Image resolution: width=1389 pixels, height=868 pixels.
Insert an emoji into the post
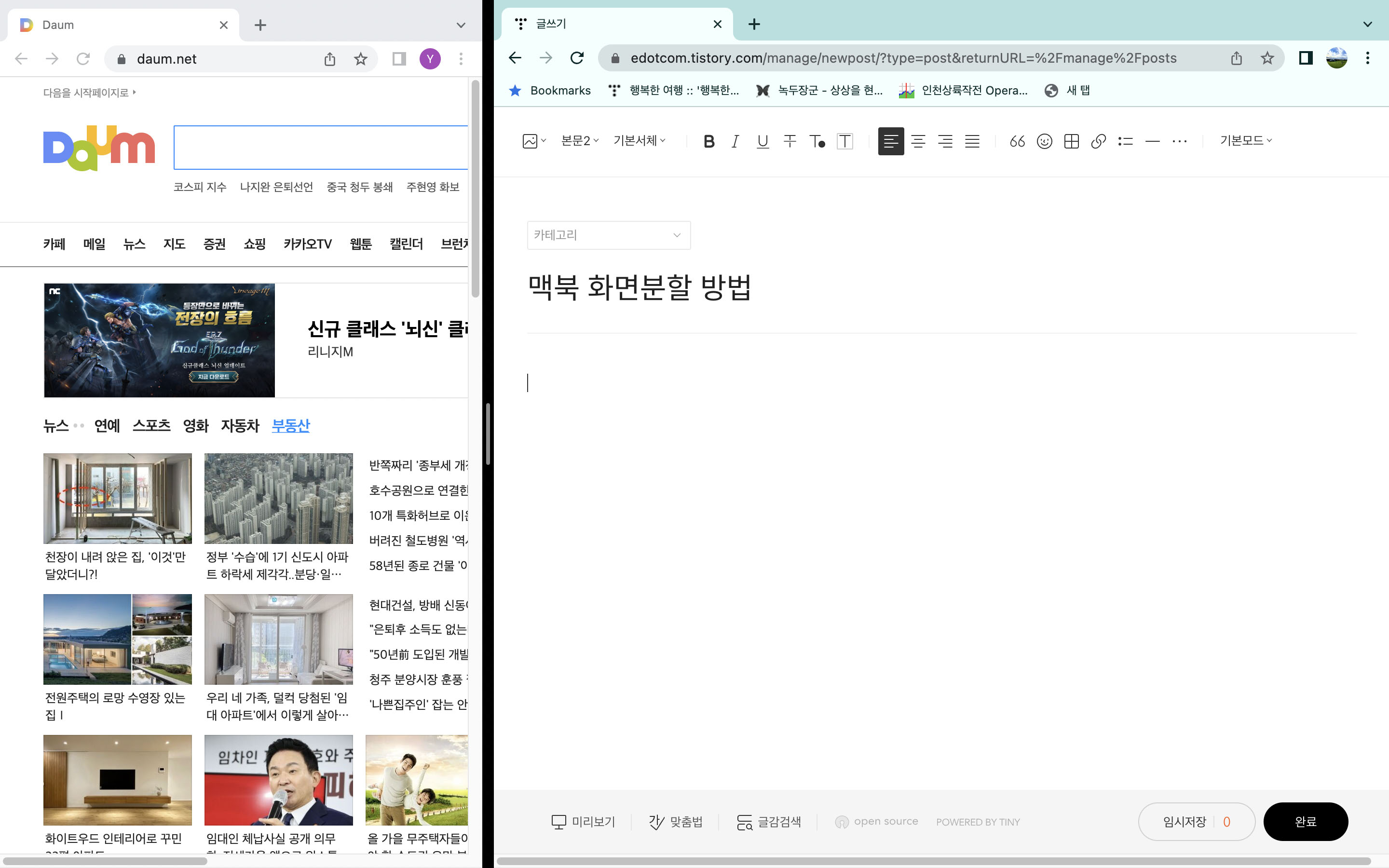click(1044, 141)
